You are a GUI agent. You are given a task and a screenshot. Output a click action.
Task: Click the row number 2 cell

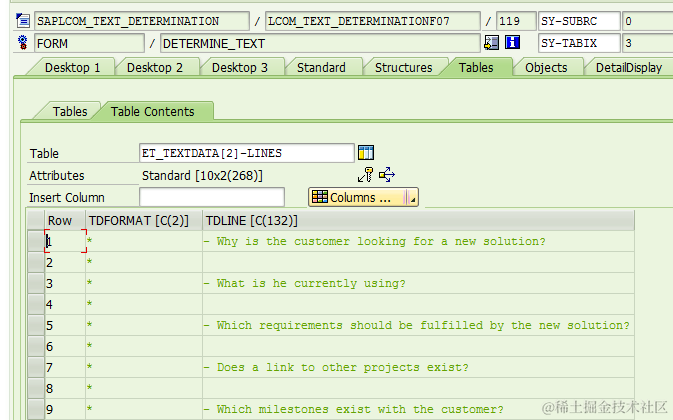pos(65,262)
